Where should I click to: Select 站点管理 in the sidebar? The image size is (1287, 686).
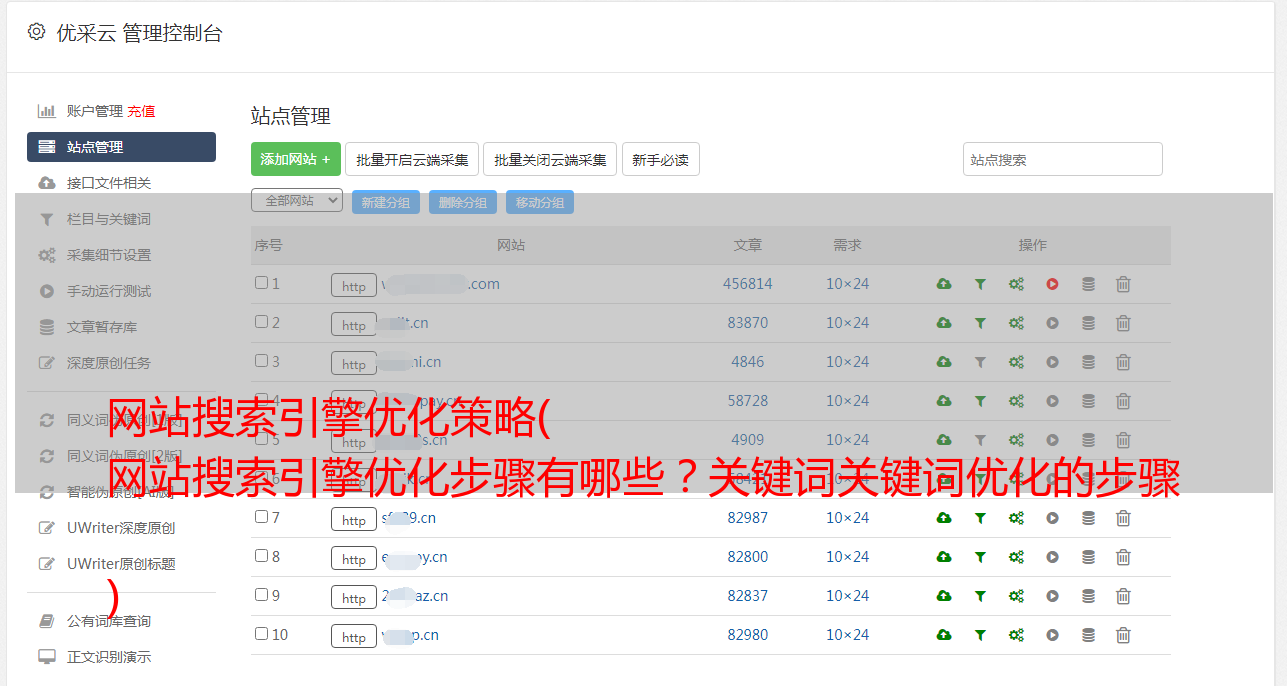[121, 147]
